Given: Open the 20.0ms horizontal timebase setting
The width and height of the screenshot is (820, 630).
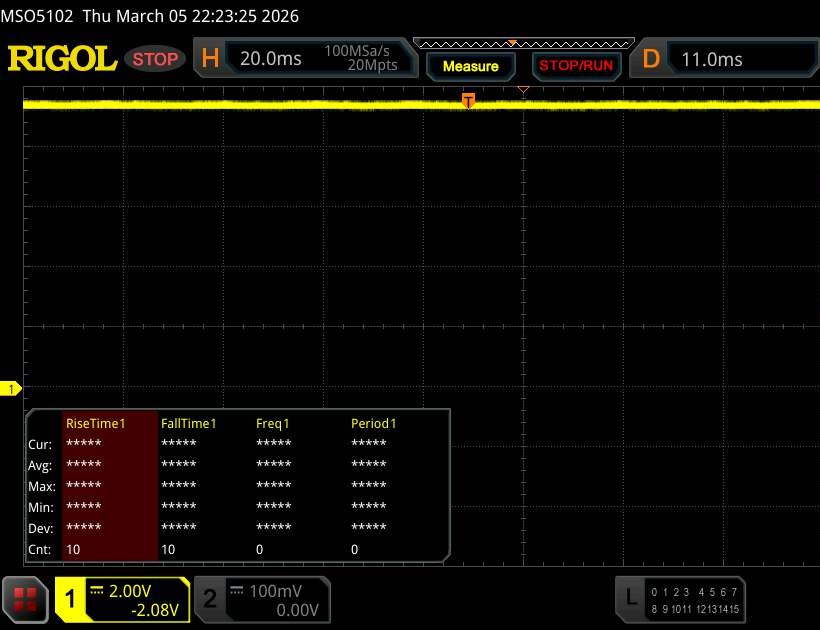Looking at the screenshot, I should click(271, 59).
